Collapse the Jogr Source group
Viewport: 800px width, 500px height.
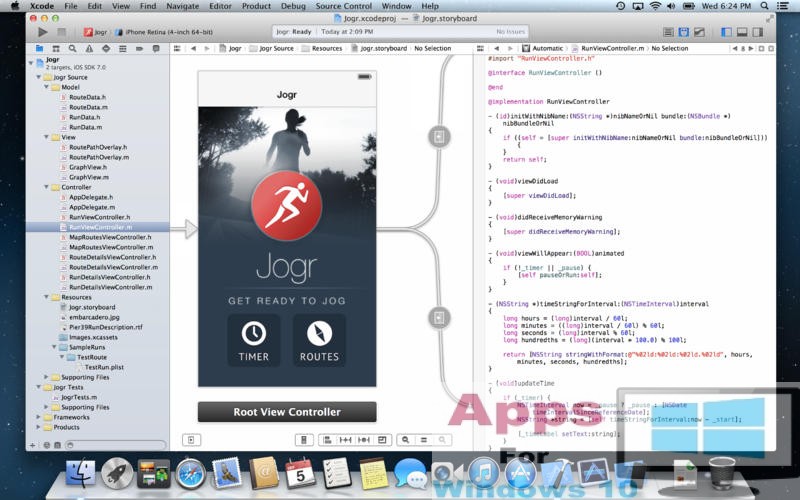pyautogui.click(x=39, y=78)
